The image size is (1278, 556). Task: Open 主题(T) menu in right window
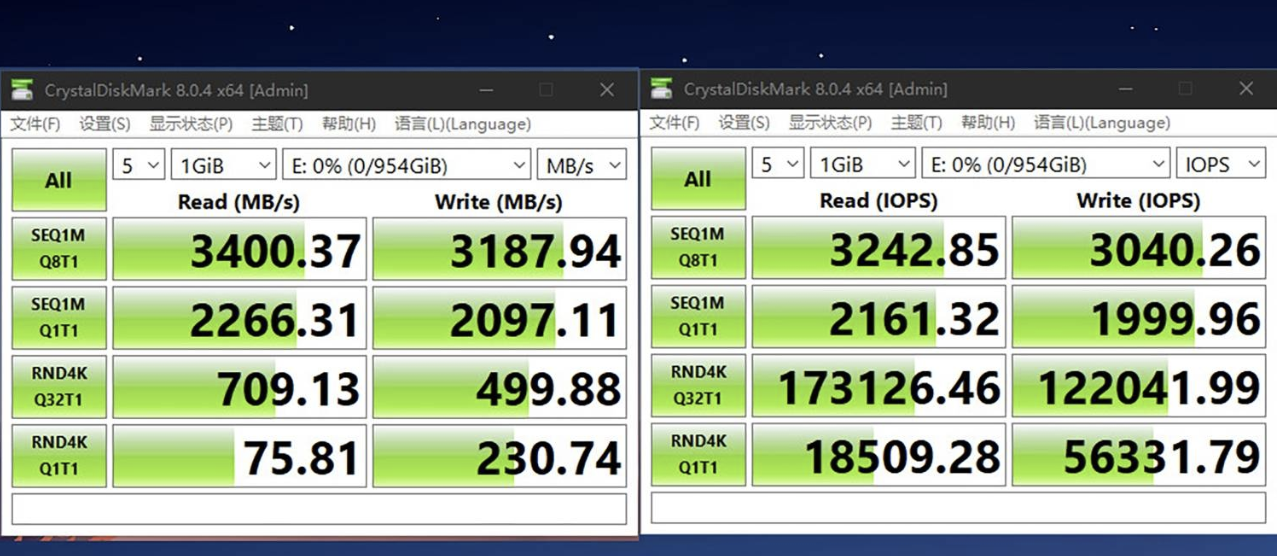click(x=916, y=123)
